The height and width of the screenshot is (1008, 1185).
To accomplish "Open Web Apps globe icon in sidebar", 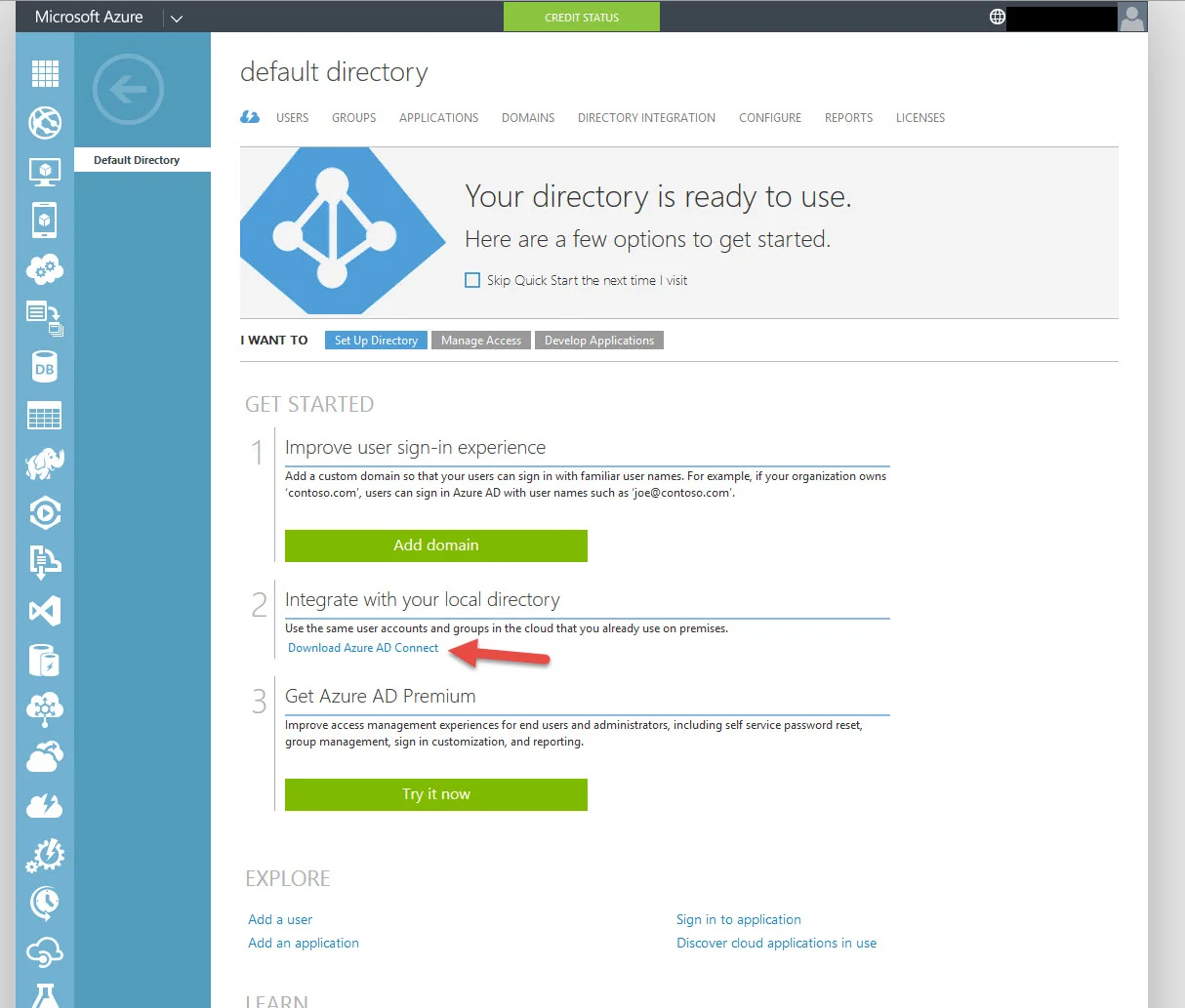I will coord(45,123).
